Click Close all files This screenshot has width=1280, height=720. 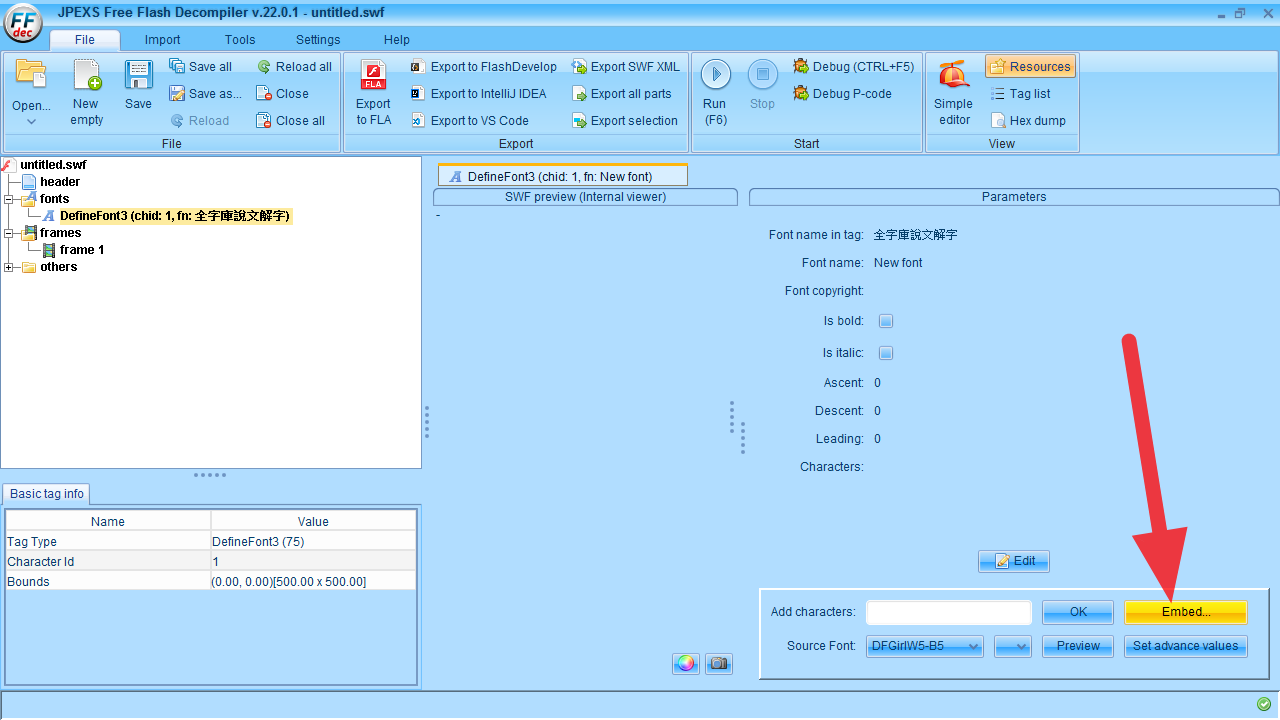[x=291, y=121]
